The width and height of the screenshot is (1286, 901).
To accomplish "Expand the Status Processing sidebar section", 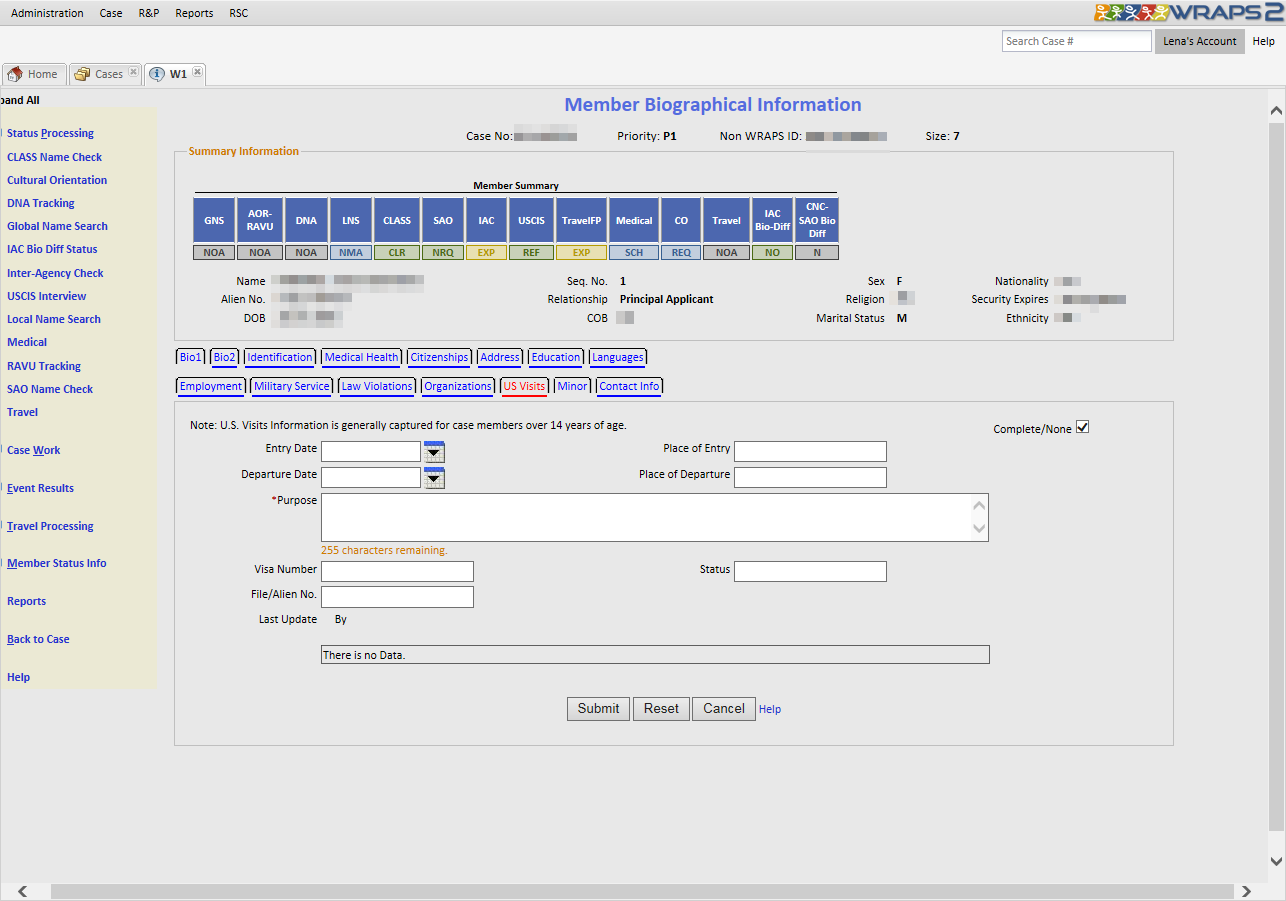I will 50,133.
